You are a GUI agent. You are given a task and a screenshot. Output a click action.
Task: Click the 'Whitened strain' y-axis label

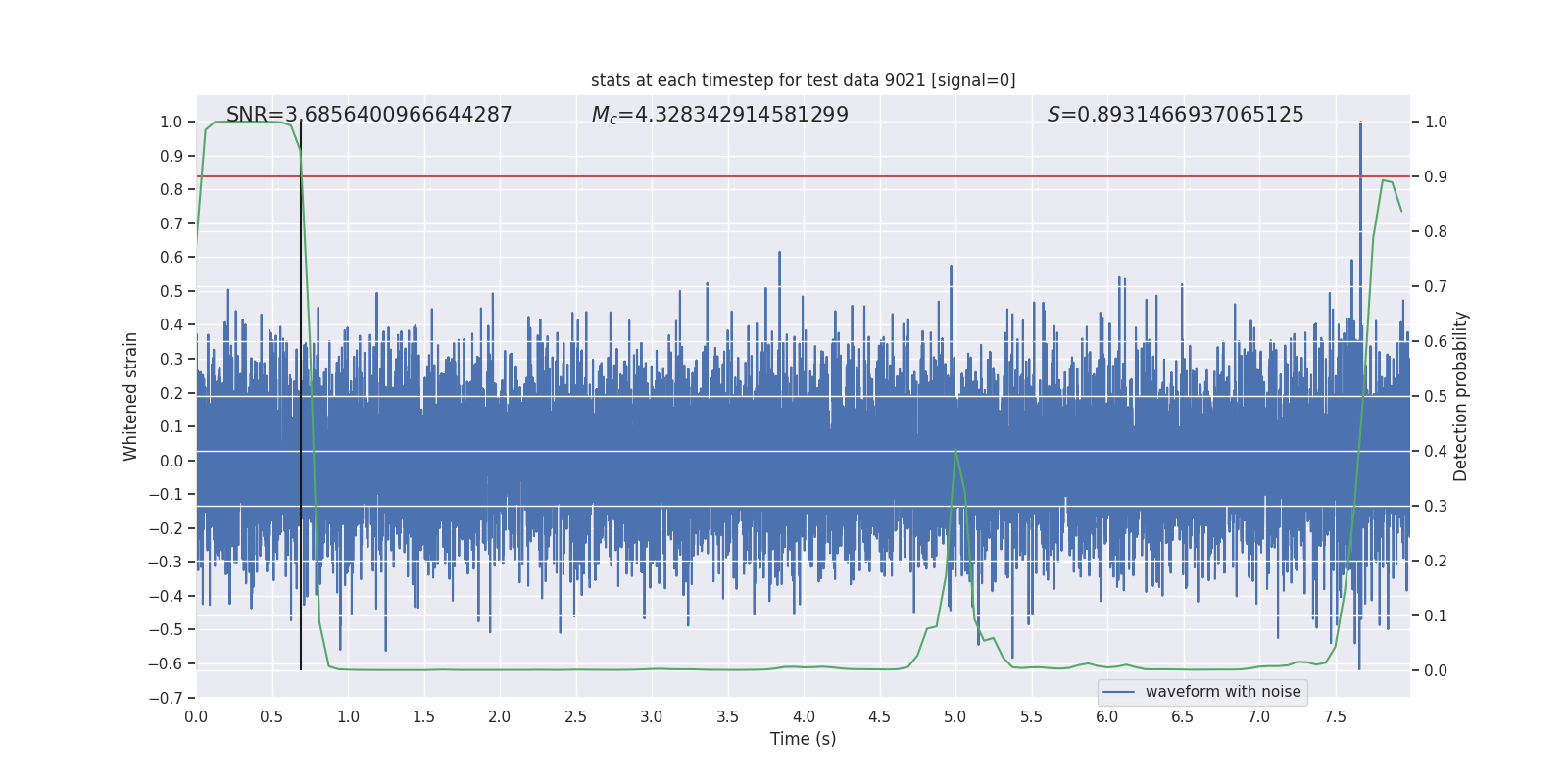click(131, 396)
